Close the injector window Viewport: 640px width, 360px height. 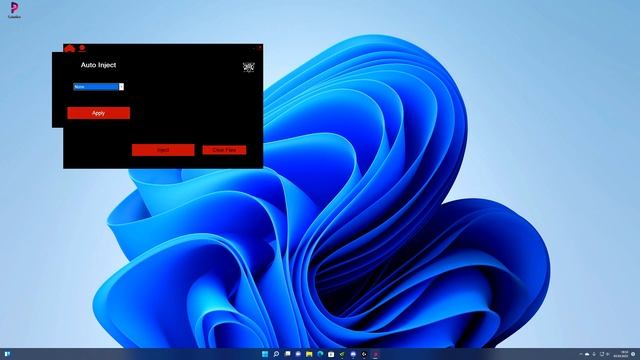tap(260, 47)
